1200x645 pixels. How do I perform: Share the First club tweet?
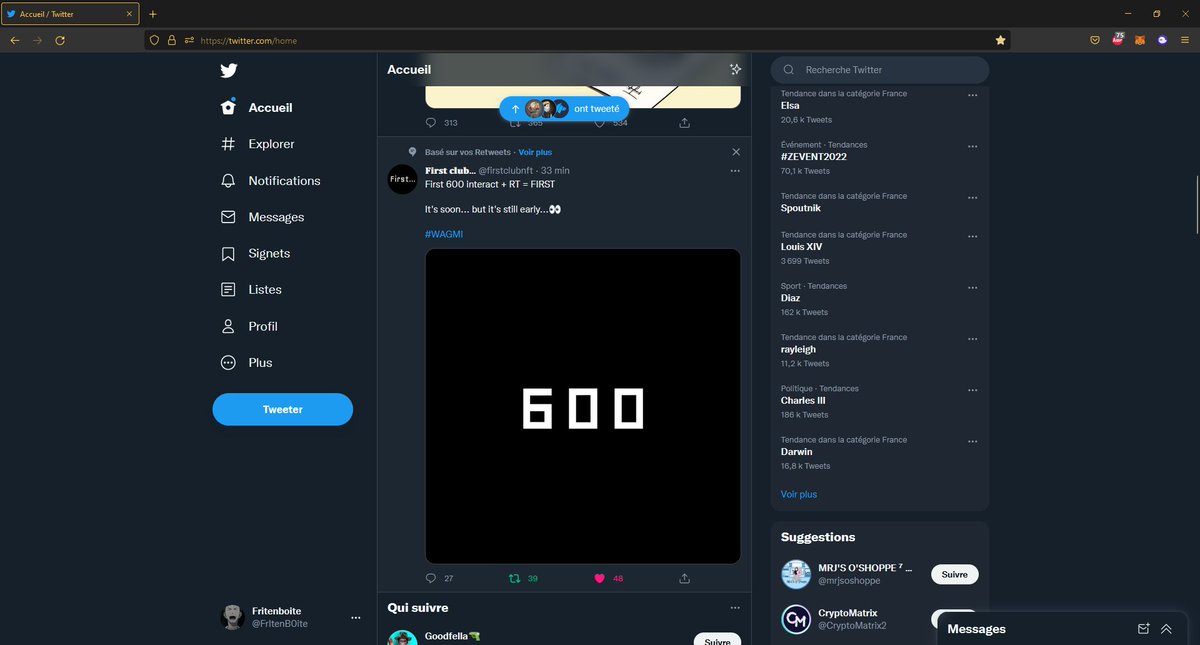pos(685,578)
